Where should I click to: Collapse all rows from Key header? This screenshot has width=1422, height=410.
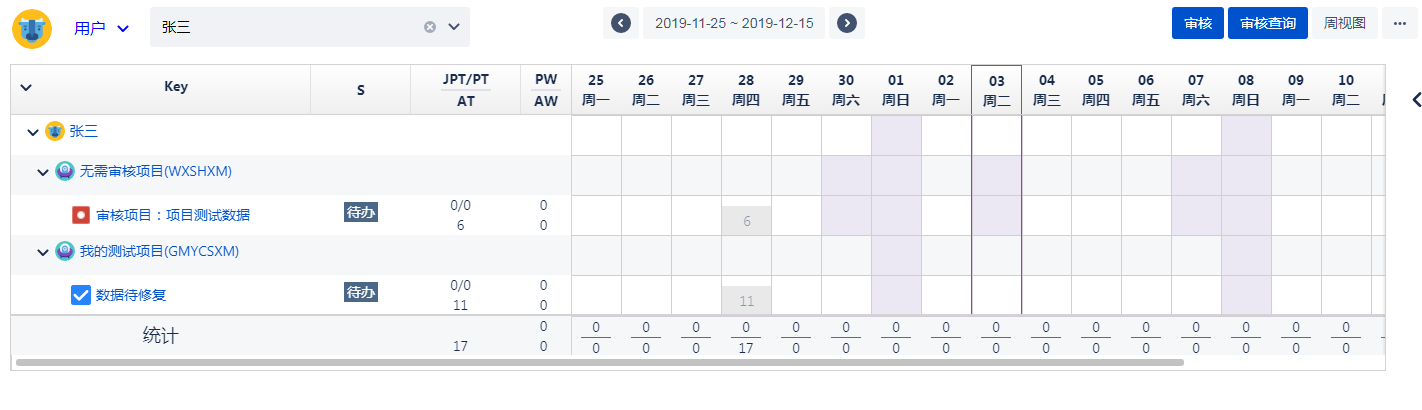pos(26,87)
